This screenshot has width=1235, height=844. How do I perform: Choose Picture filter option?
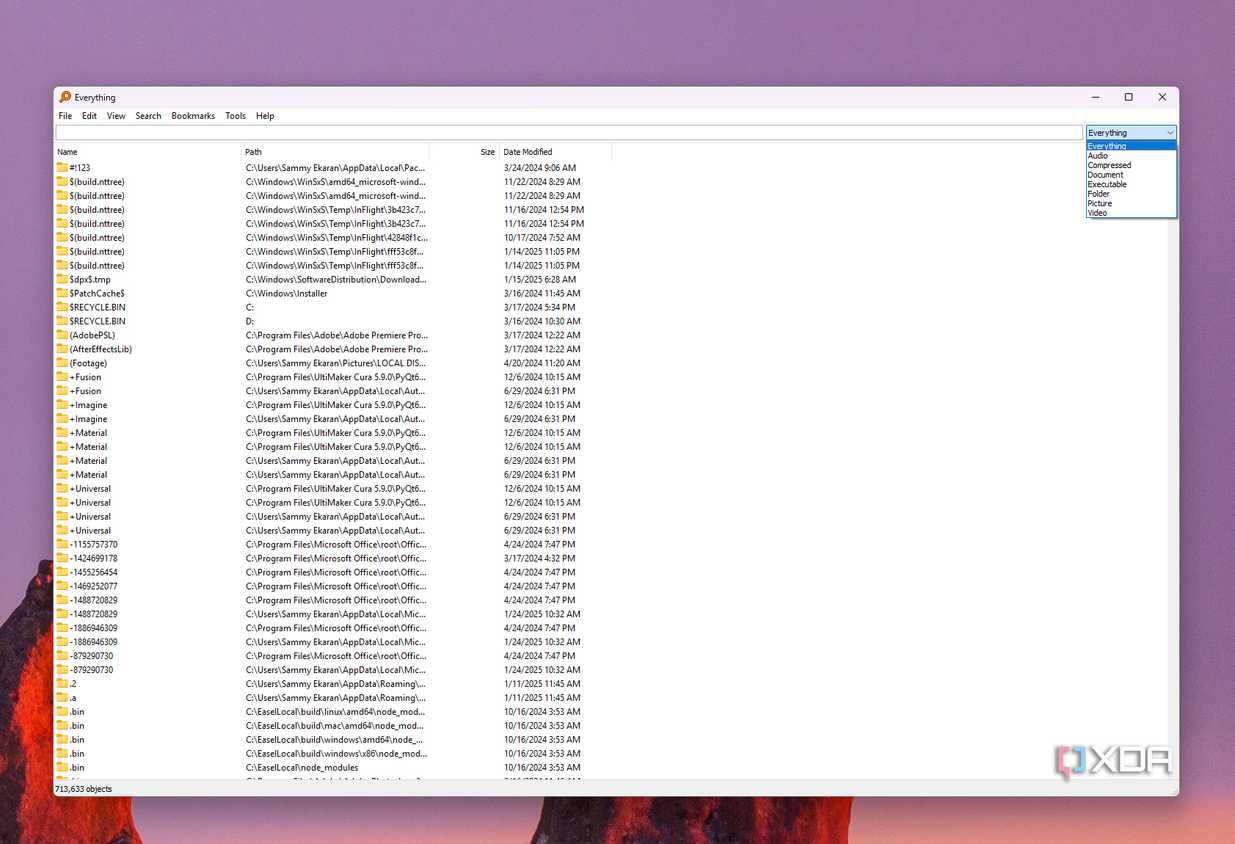coord(1131,203)
